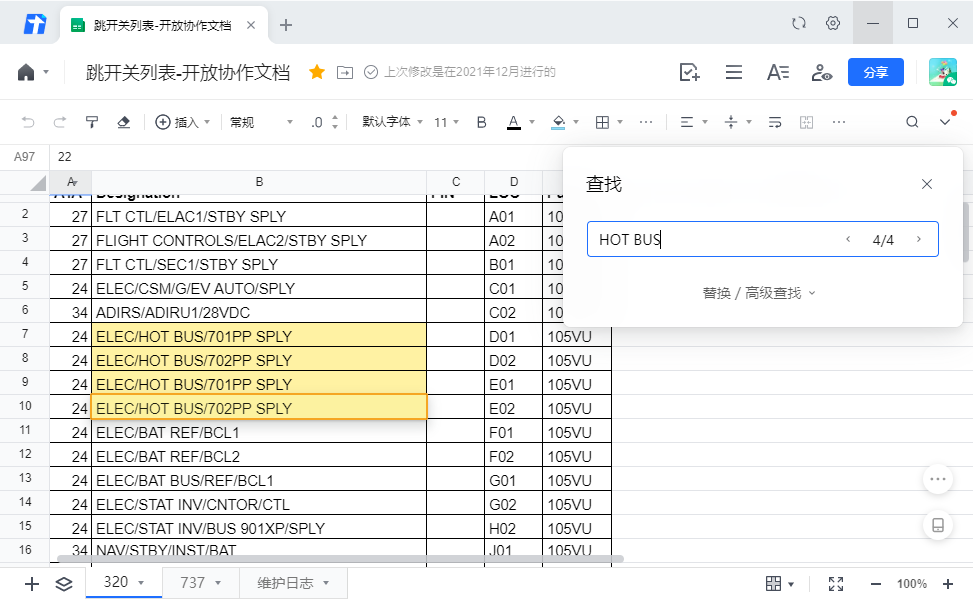Open the 常规 number format dropdown
The width and height of the screenshot is (973, 600).
(261, 122)
